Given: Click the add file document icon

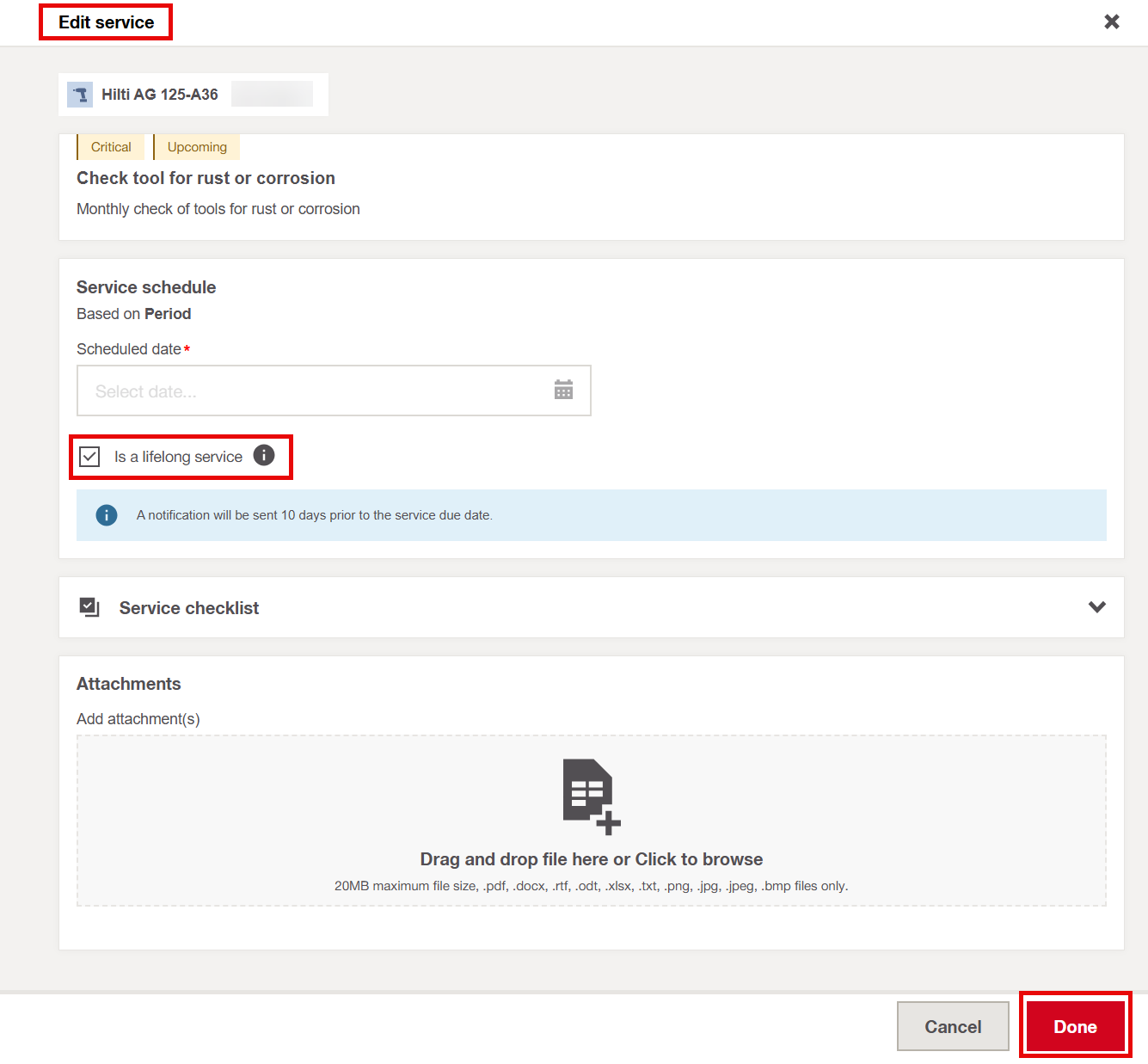Looking at the screenshot, I should click(x=591, y=796).
